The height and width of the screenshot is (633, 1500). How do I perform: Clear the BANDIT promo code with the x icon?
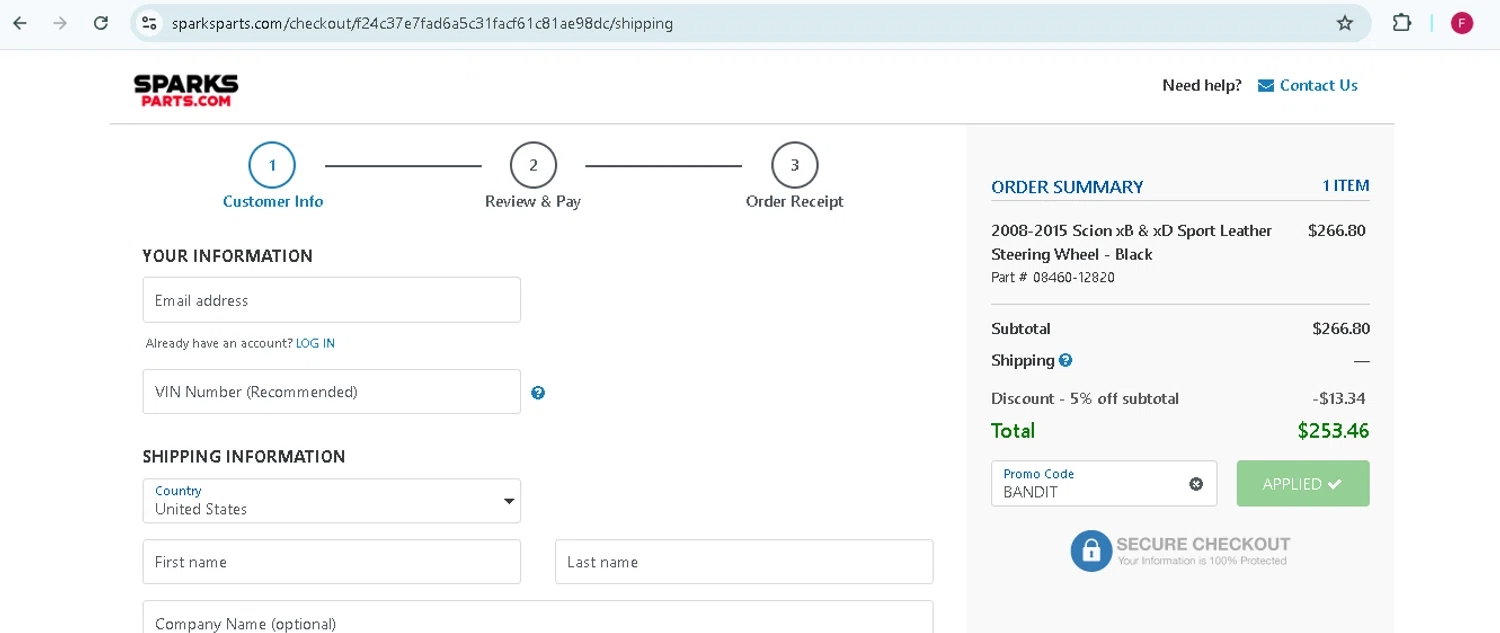1196,484
